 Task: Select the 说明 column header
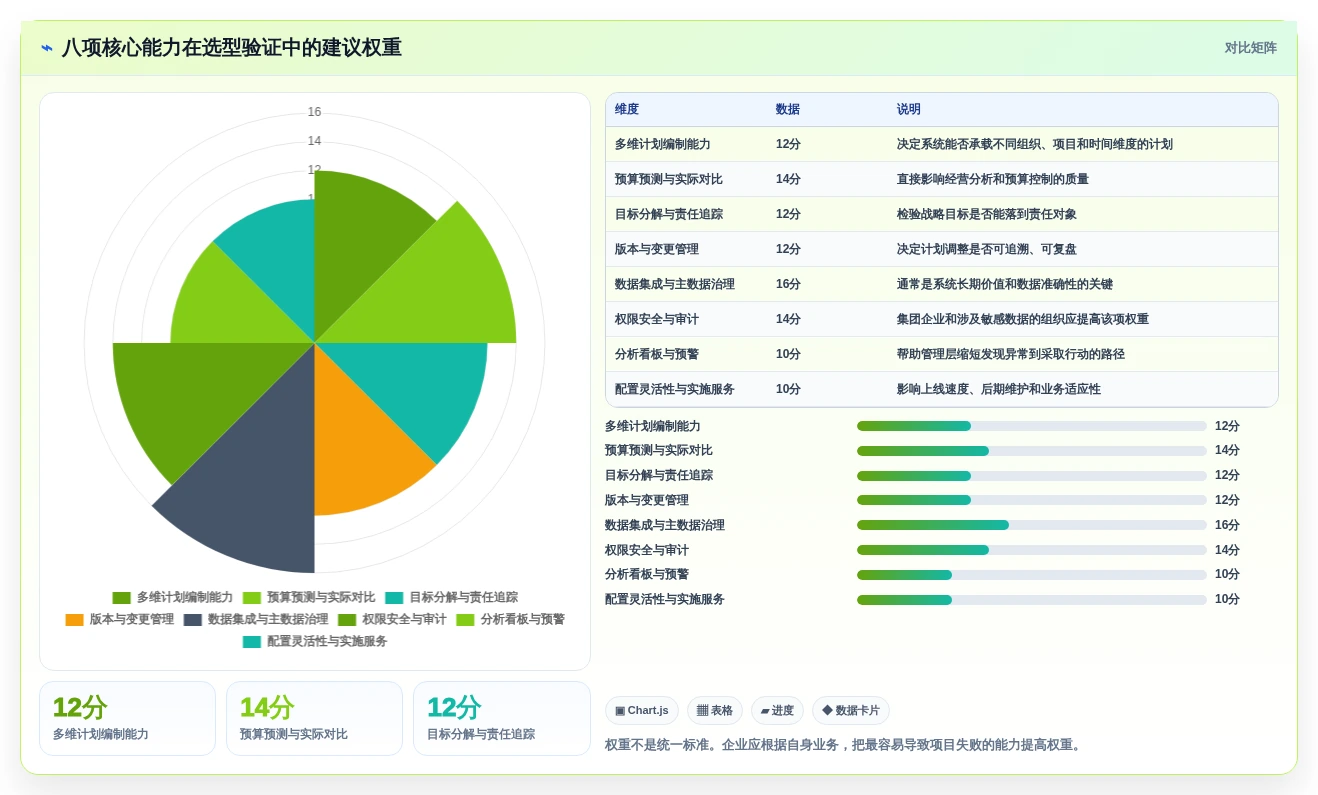[x=909, y=109]
